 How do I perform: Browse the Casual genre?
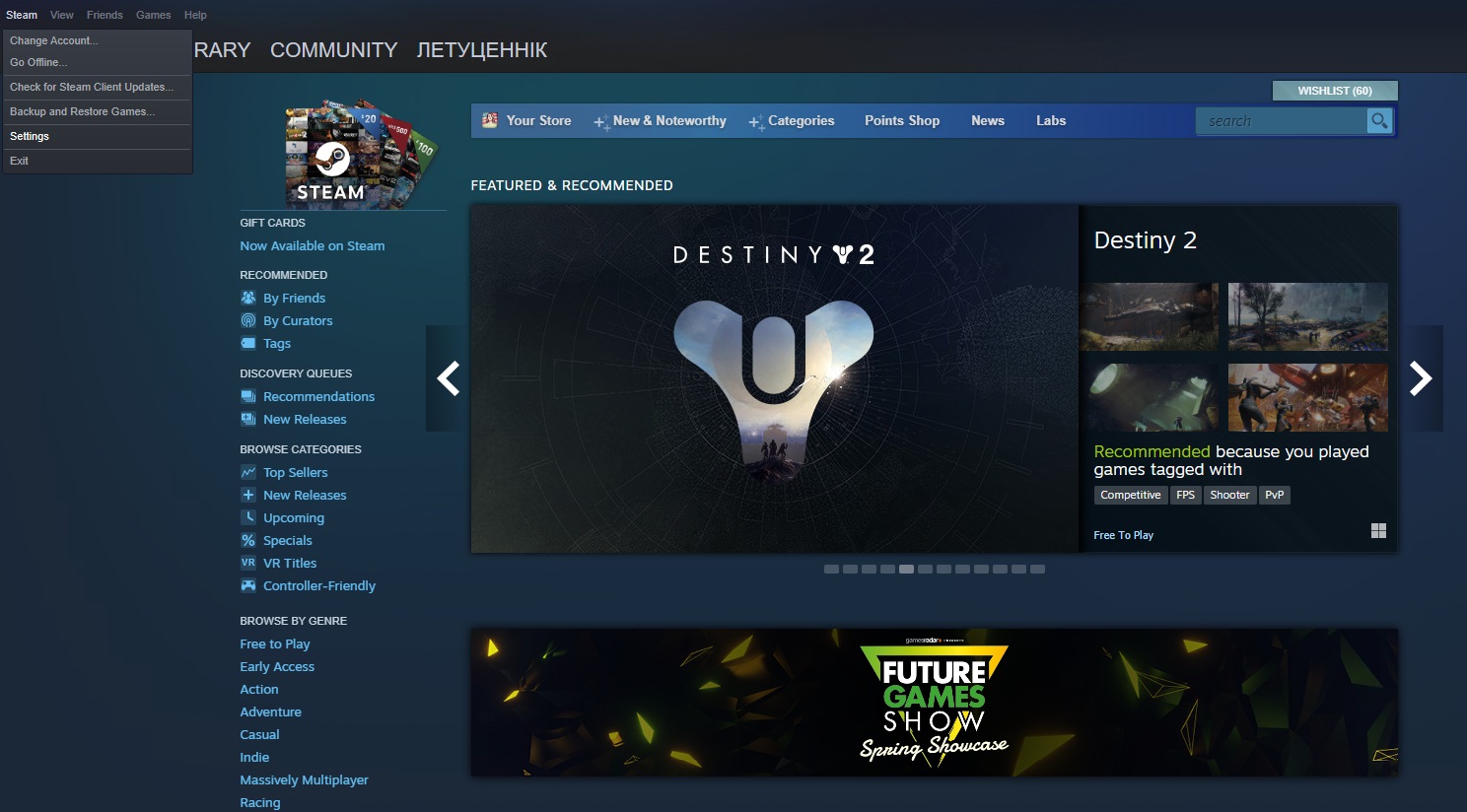pos(260,734)
